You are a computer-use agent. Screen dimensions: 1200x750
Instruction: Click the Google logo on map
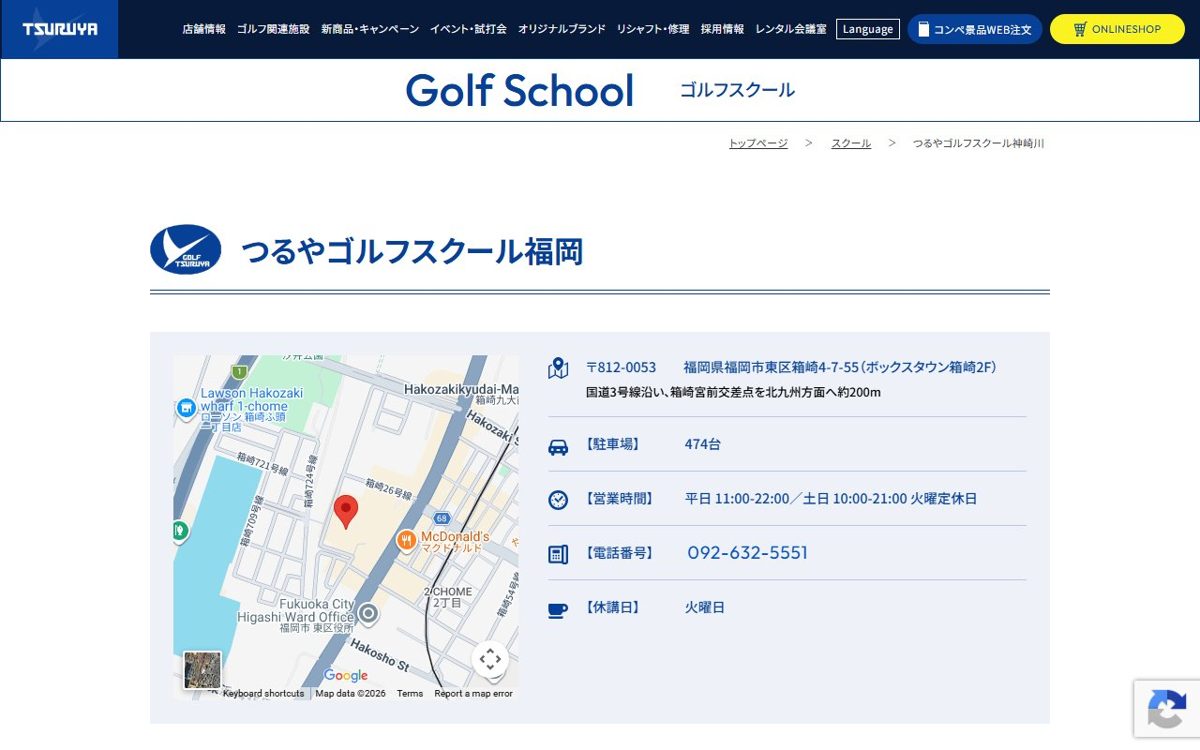point(346,676)
